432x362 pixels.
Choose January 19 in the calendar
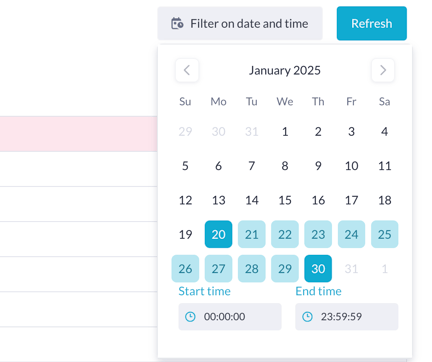(185, 234)
